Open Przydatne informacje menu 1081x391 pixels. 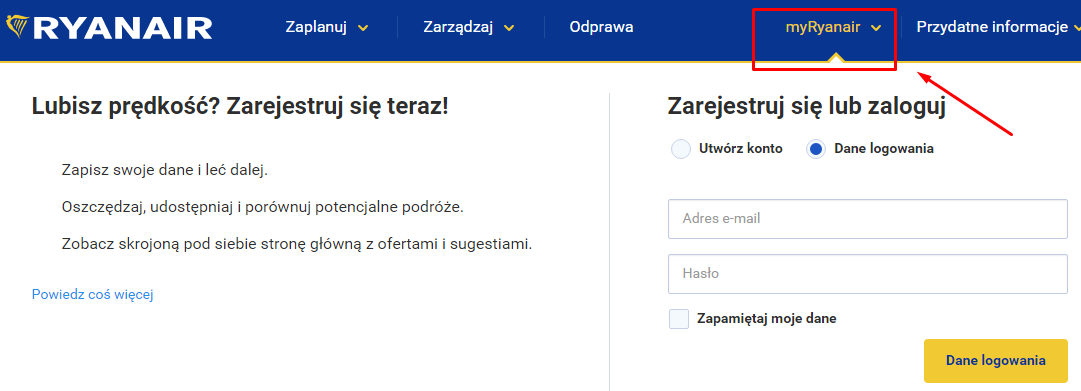[991, 28]
